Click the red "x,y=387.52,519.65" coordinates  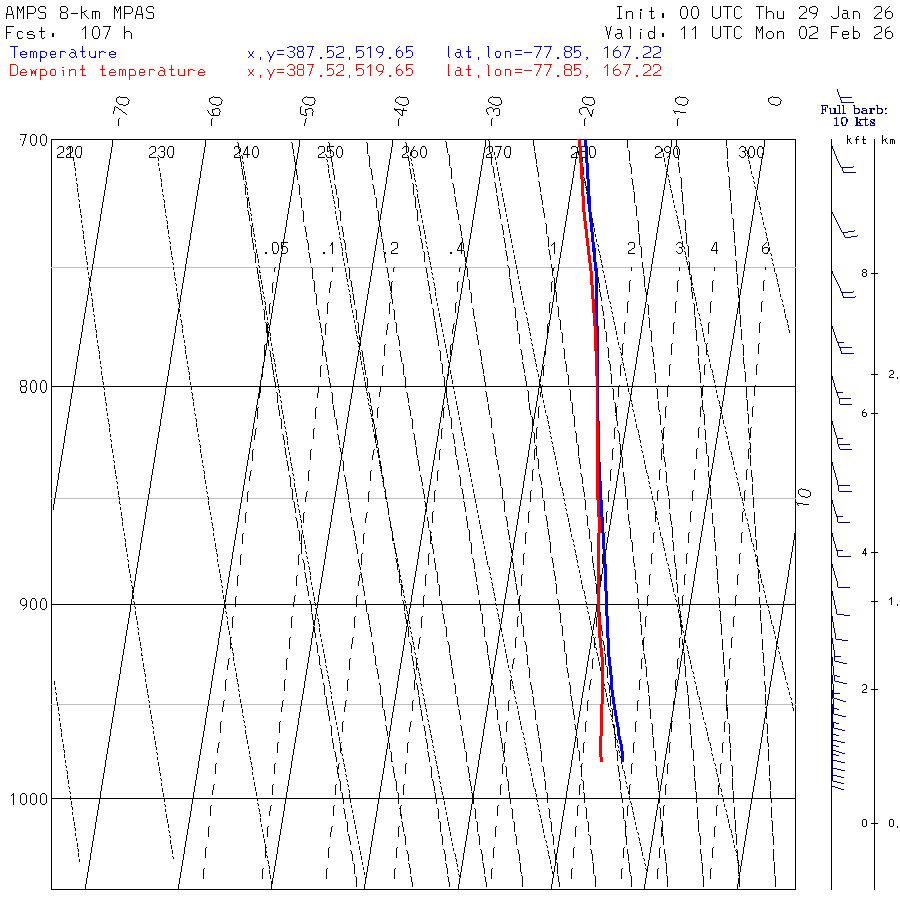pos(331,71)
